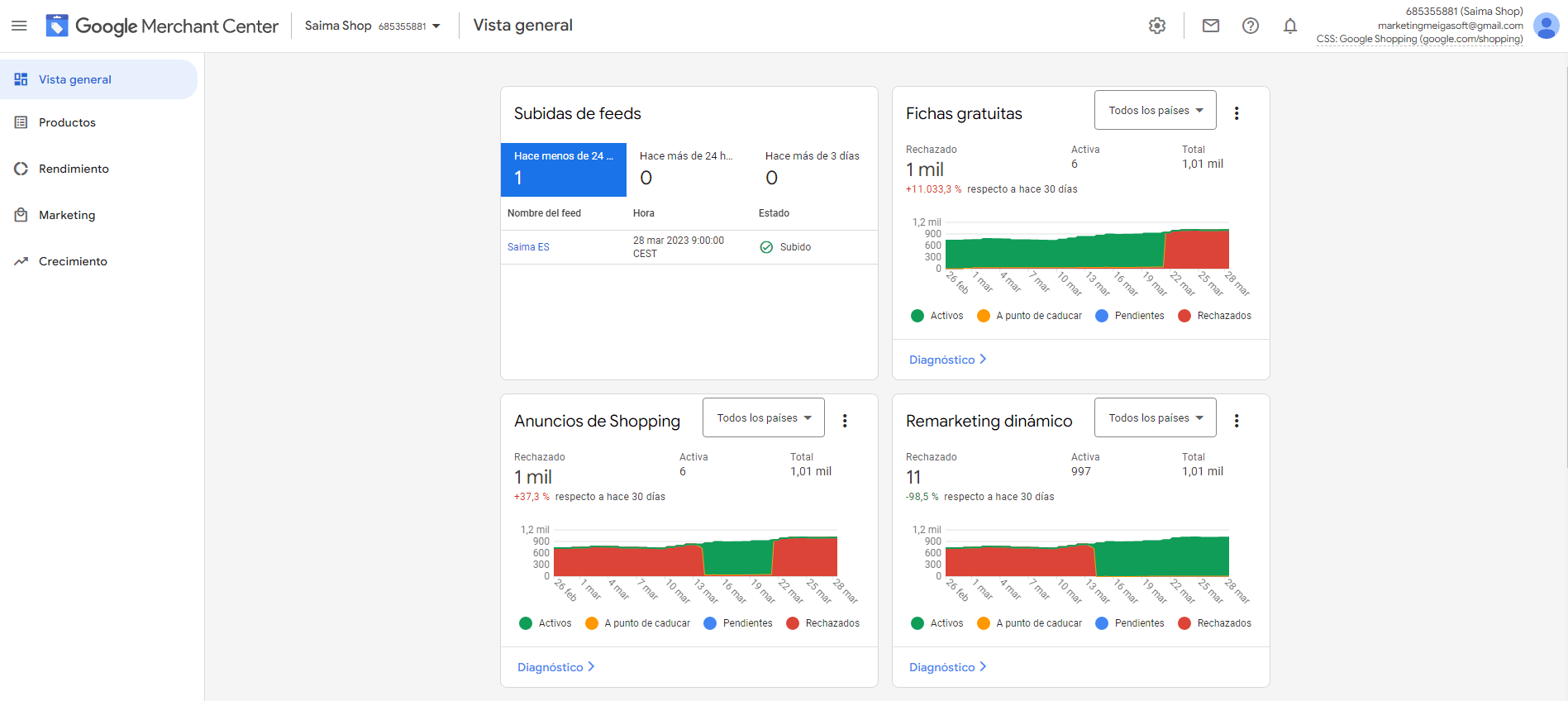Click the Estado column header
The image size is (1568, 701).
click(774, 213)
